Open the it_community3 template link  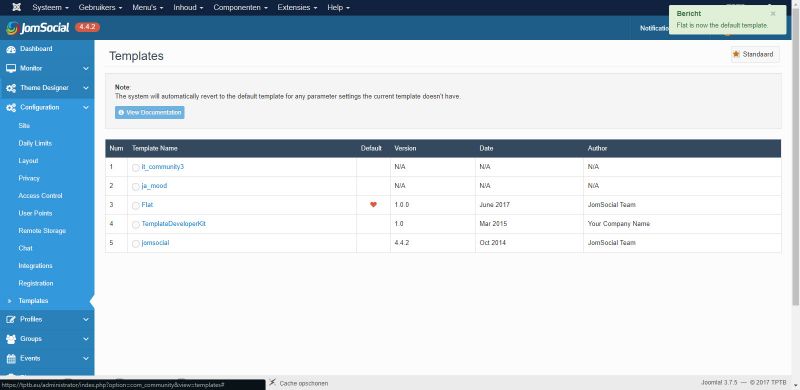click(162, 167)
